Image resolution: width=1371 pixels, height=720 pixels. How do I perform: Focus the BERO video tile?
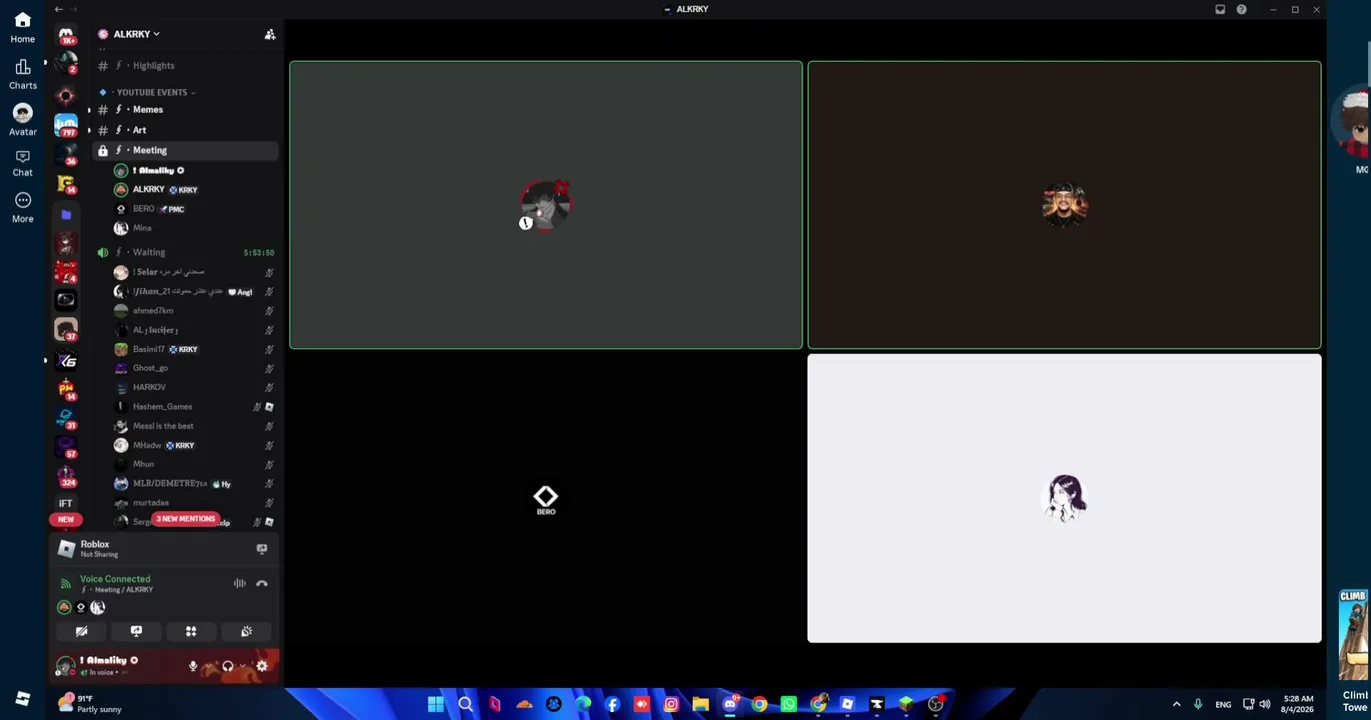(x=546, y=498)
